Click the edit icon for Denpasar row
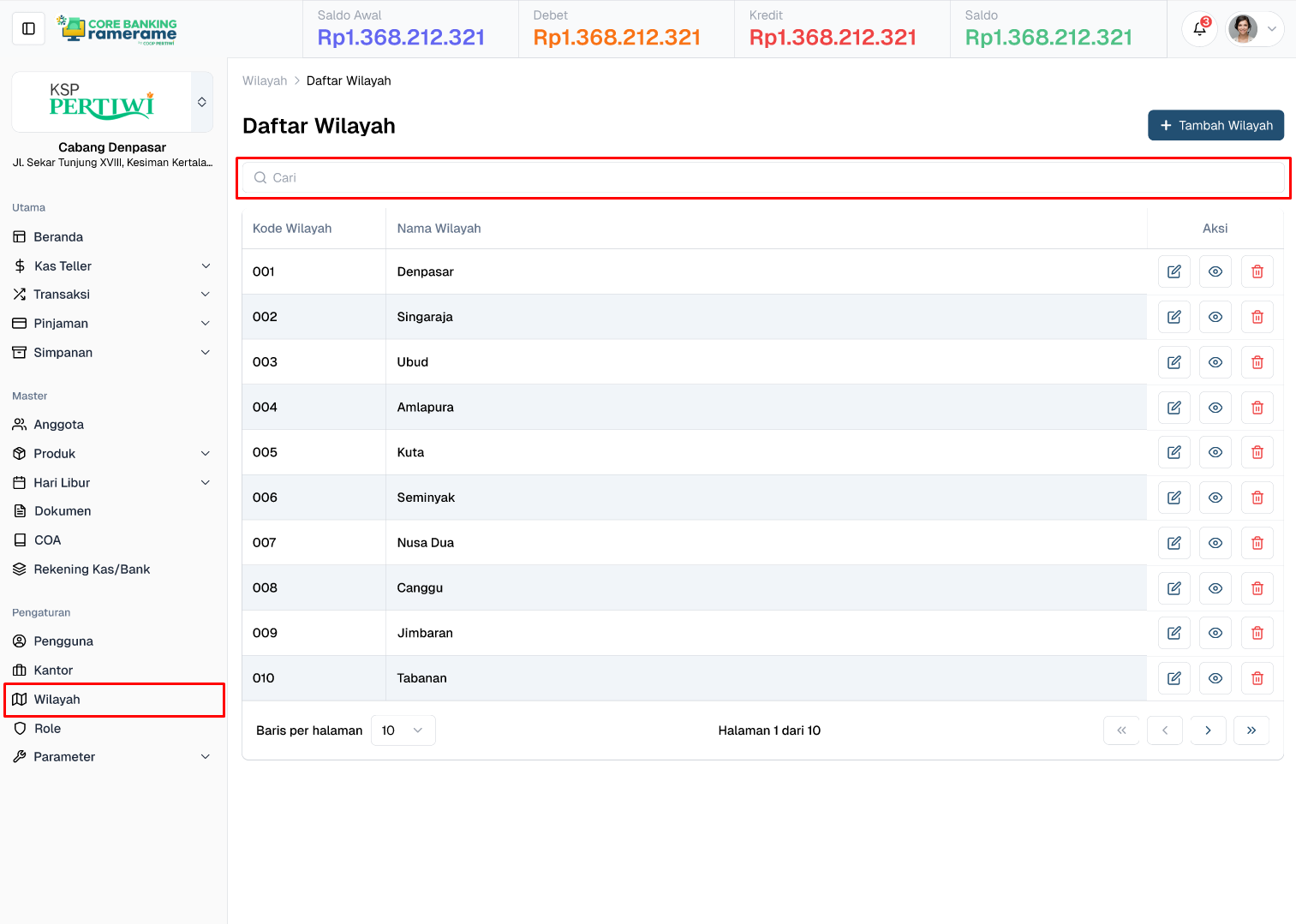This screenshot has width=1296, height=924. click(x=1174, y=271)
